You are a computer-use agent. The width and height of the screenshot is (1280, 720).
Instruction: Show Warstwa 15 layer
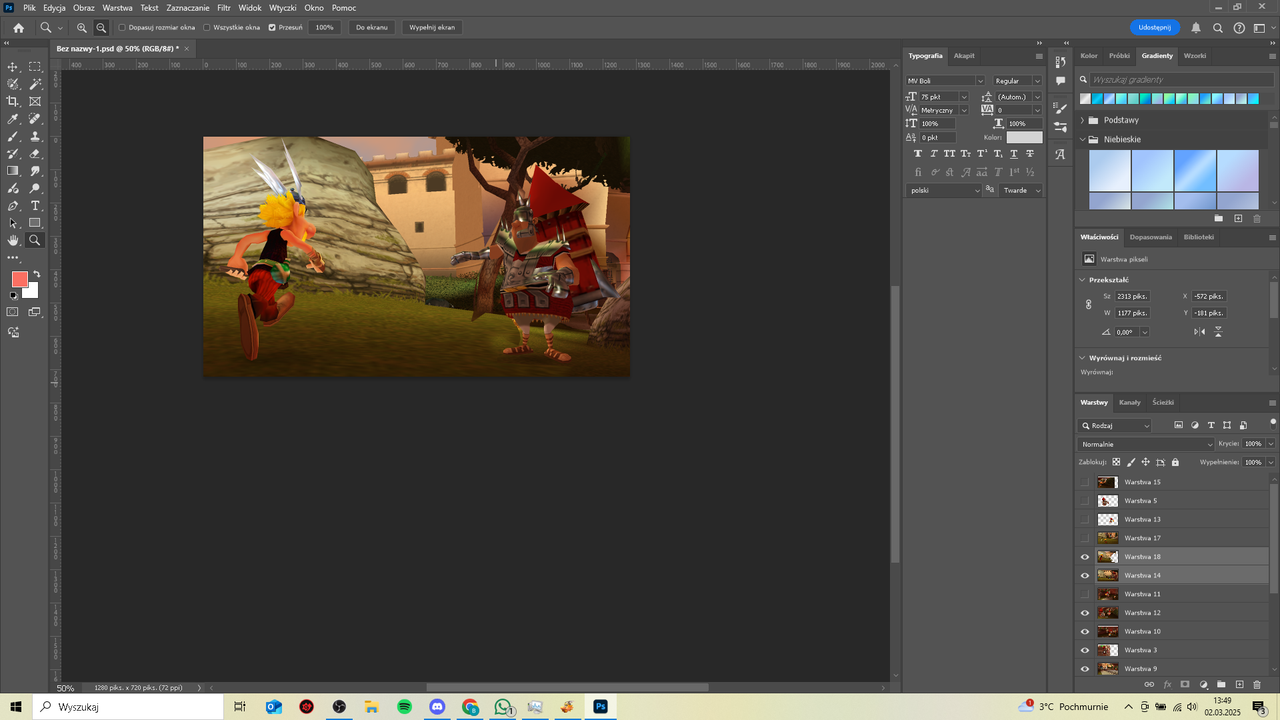1085,482
